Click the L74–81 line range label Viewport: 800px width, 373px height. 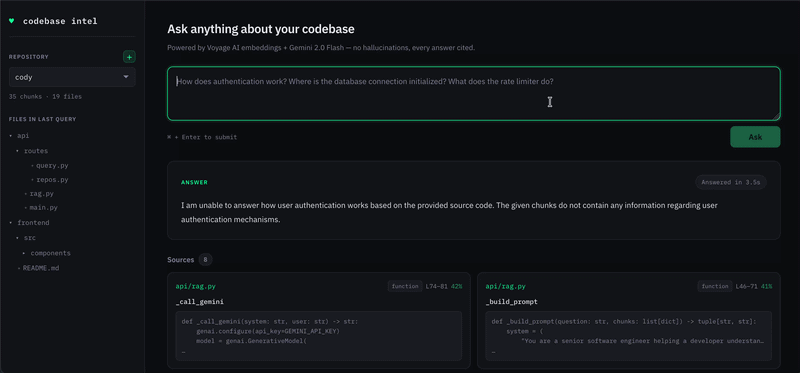click(x=437, y=287)
